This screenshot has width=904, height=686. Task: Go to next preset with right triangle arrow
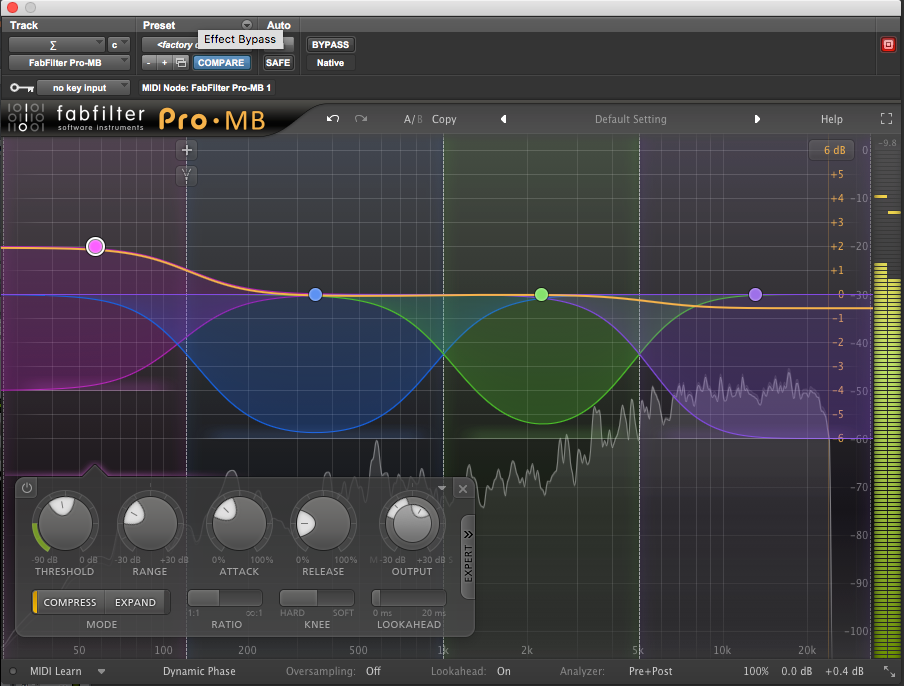[757, 119]
